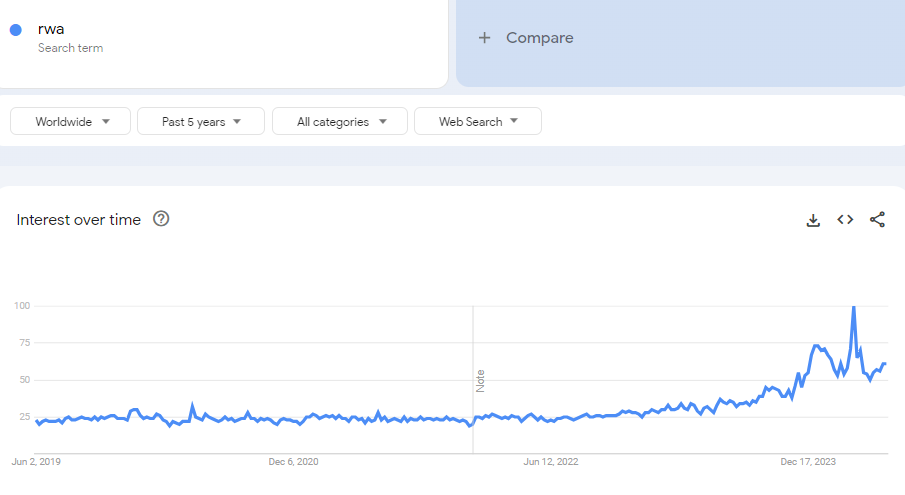Click the Interest over time heading
The image size is (905, 495).
(79, 220)
